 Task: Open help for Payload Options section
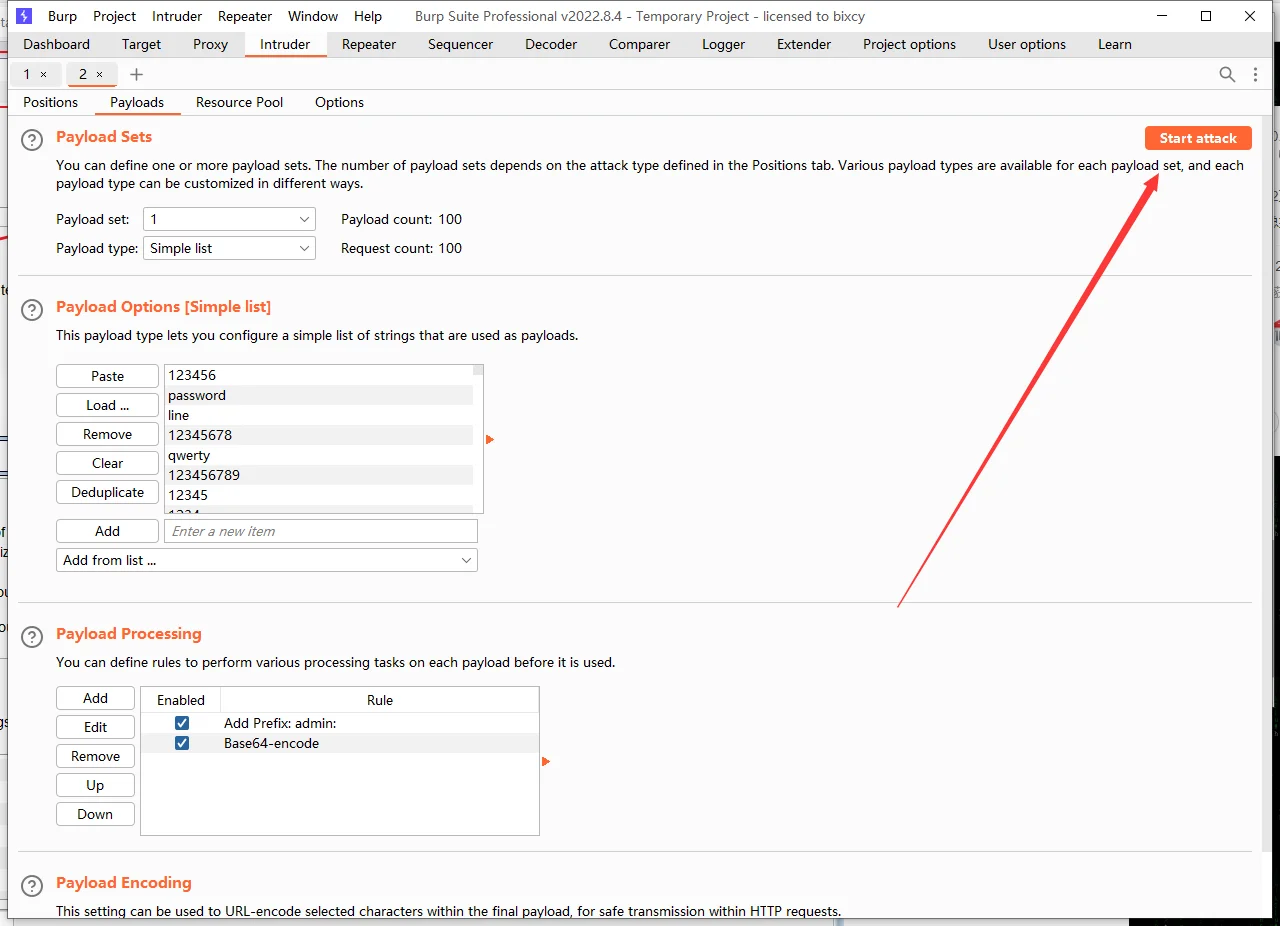[33, 310]
